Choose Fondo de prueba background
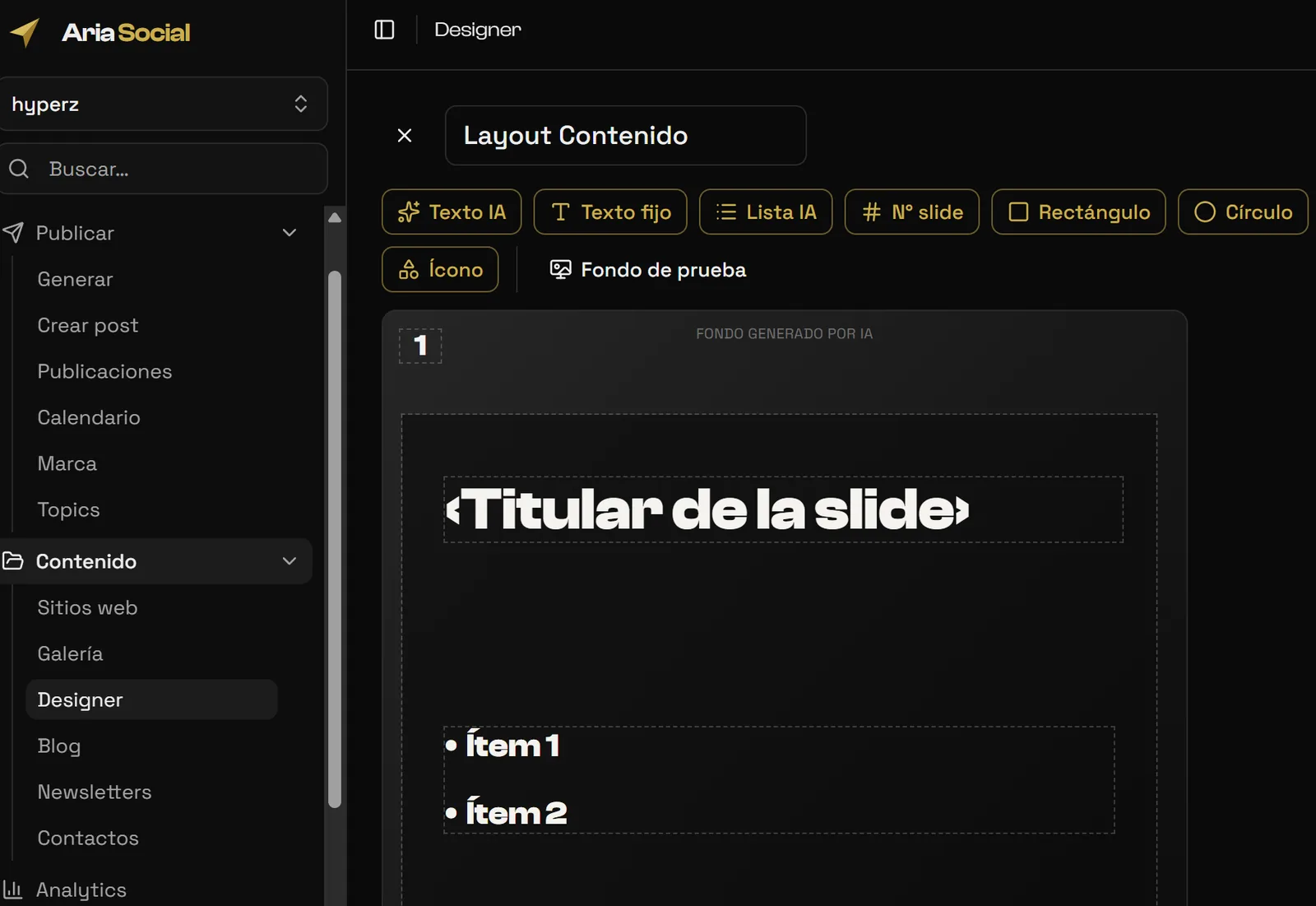 [647, 270]
